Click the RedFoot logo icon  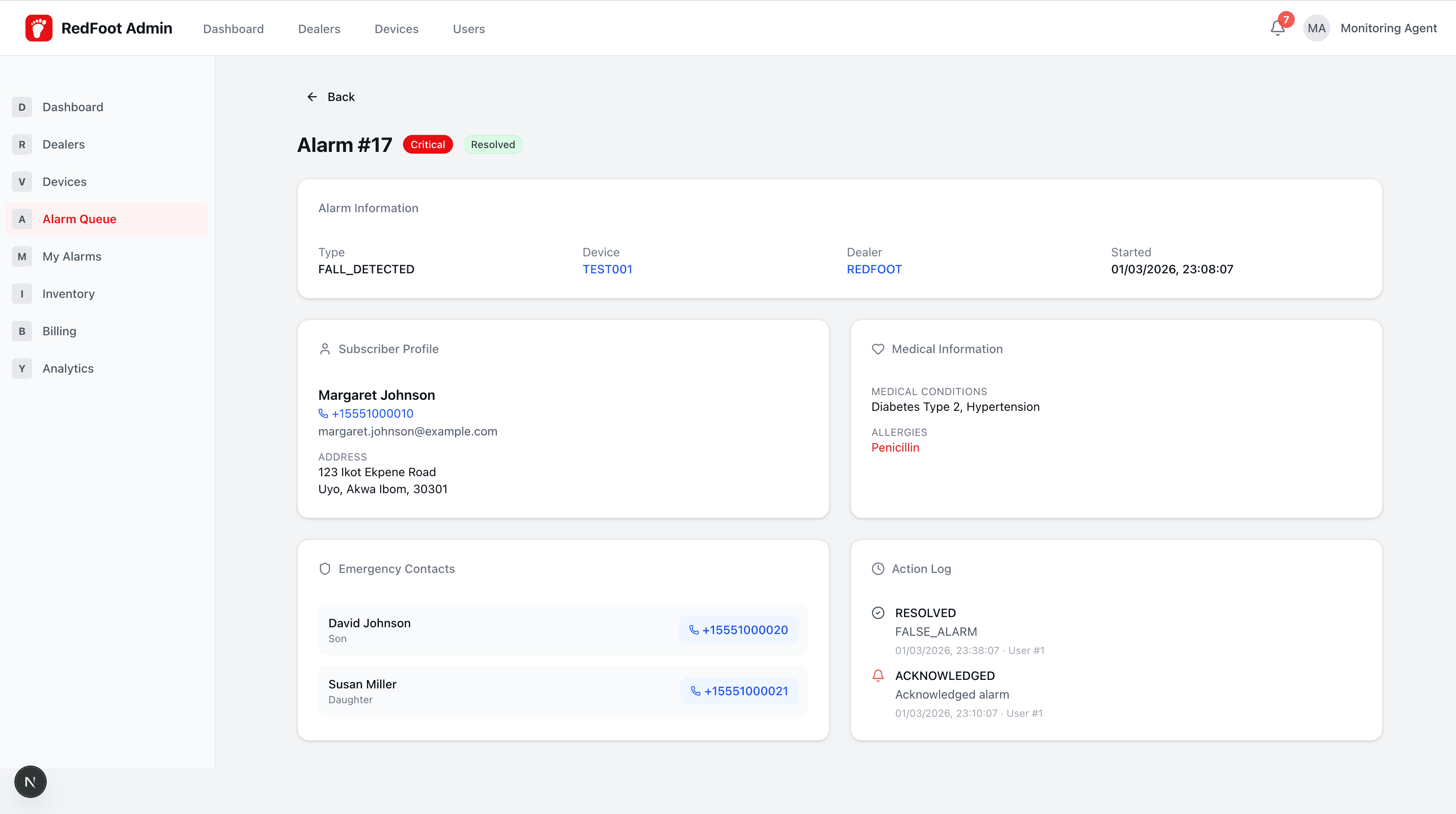point(39,28)
